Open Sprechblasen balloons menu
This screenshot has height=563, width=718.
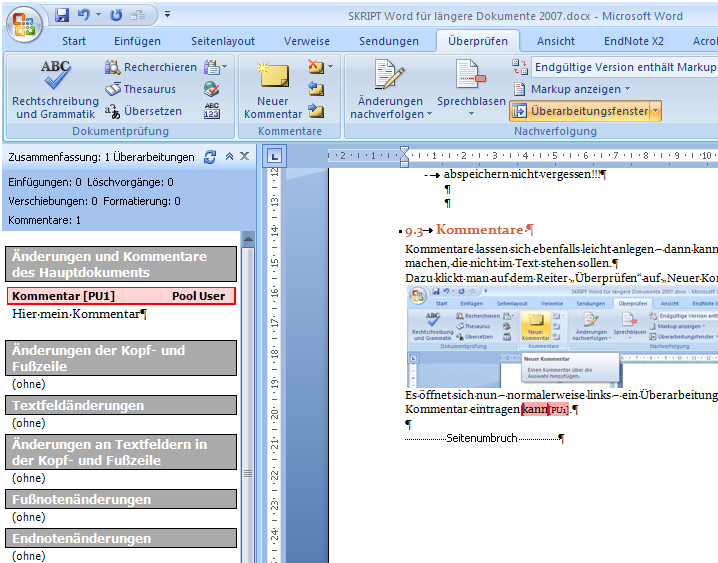[x=471, y=89]
